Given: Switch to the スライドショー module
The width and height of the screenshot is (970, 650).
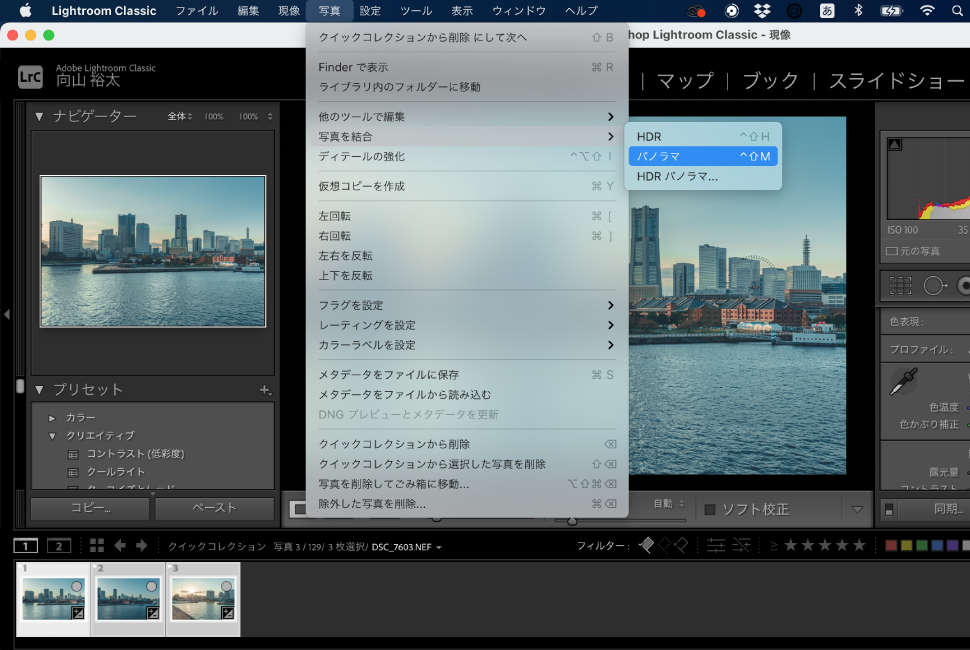Looking at the screenshot, I should click(x=896, y=80).
